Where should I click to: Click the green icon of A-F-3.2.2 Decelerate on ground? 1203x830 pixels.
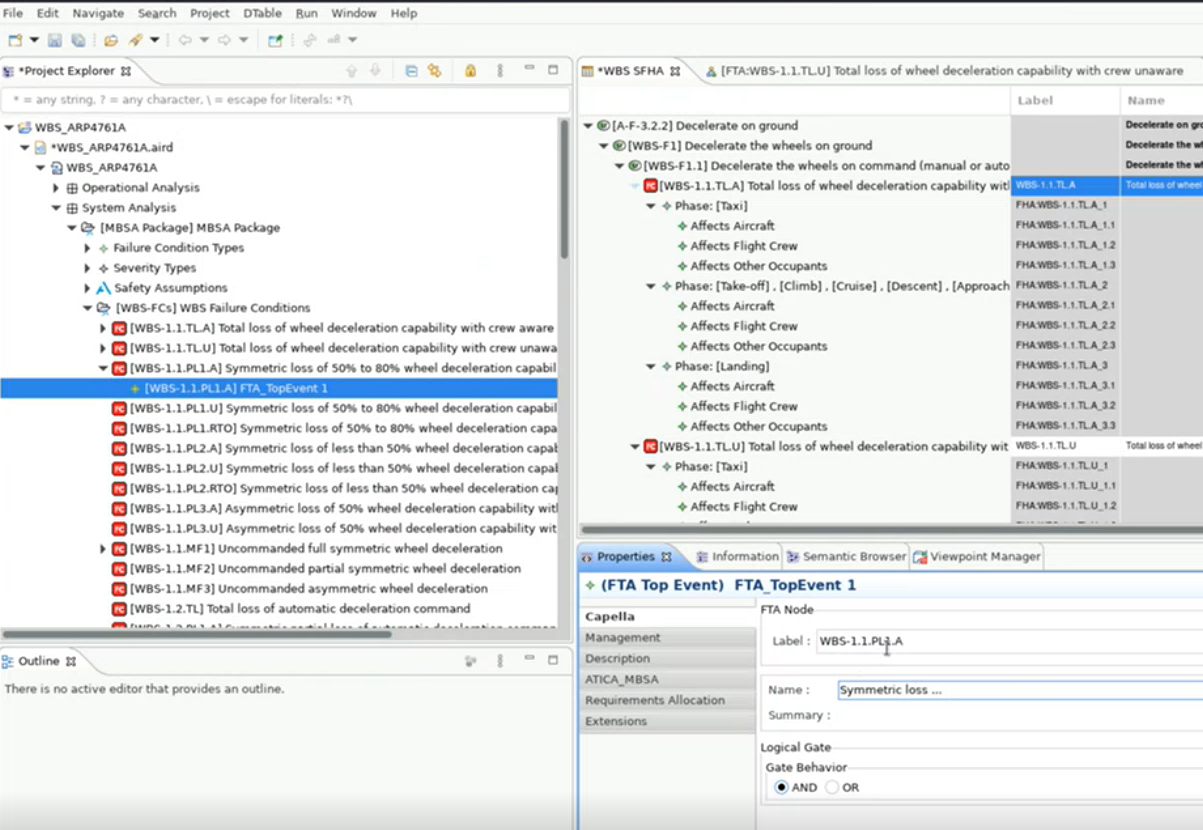point(603,126)
